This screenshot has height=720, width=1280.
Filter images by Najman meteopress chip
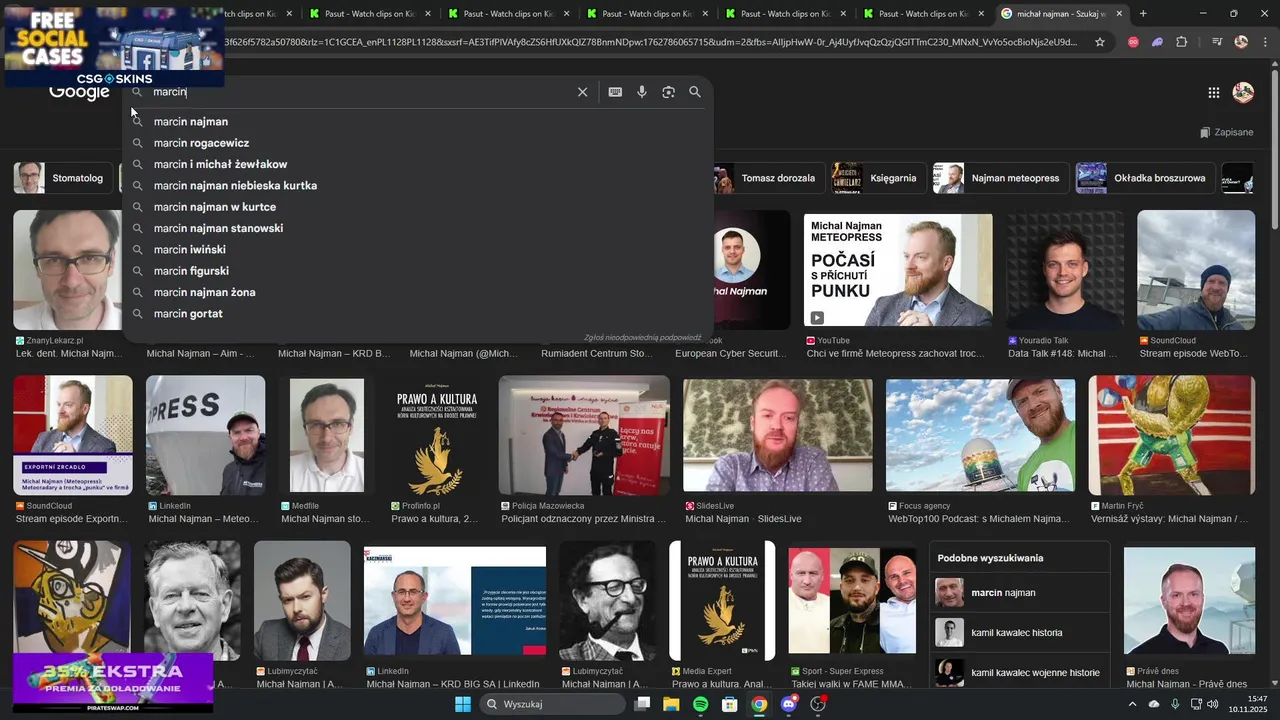(1000, 178)
